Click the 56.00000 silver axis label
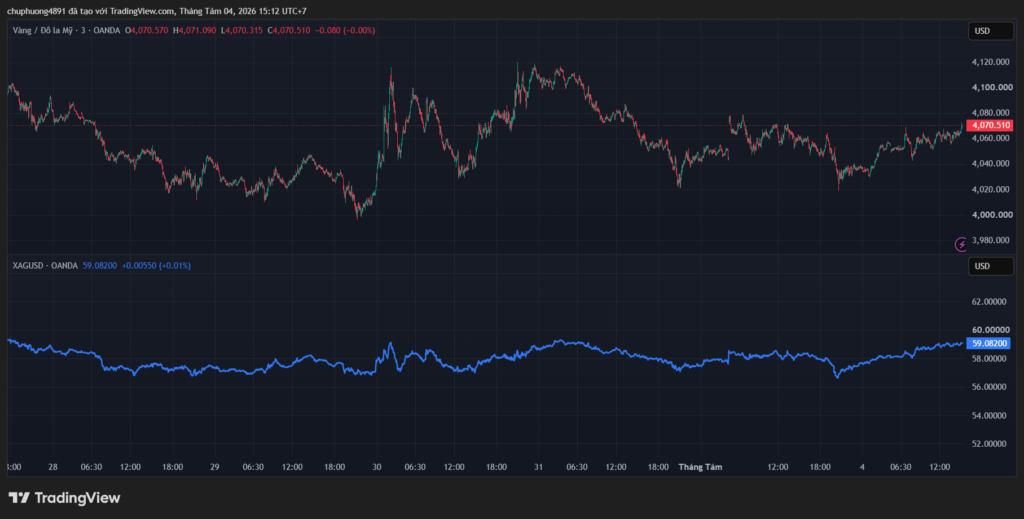The height and width of the screenshot is (519, 1024). [x=991, y=386]
